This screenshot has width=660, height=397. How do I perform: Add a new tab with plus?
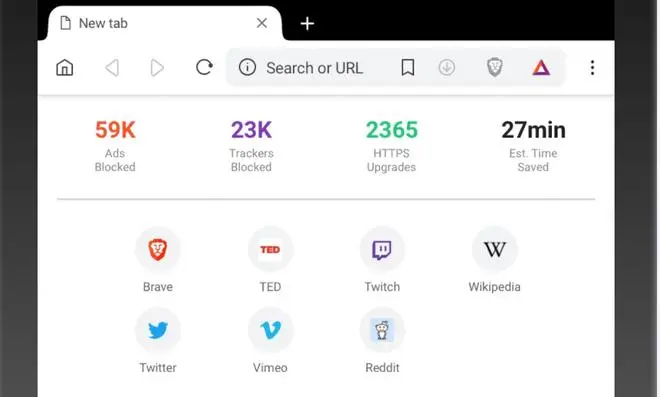point(307,24)
